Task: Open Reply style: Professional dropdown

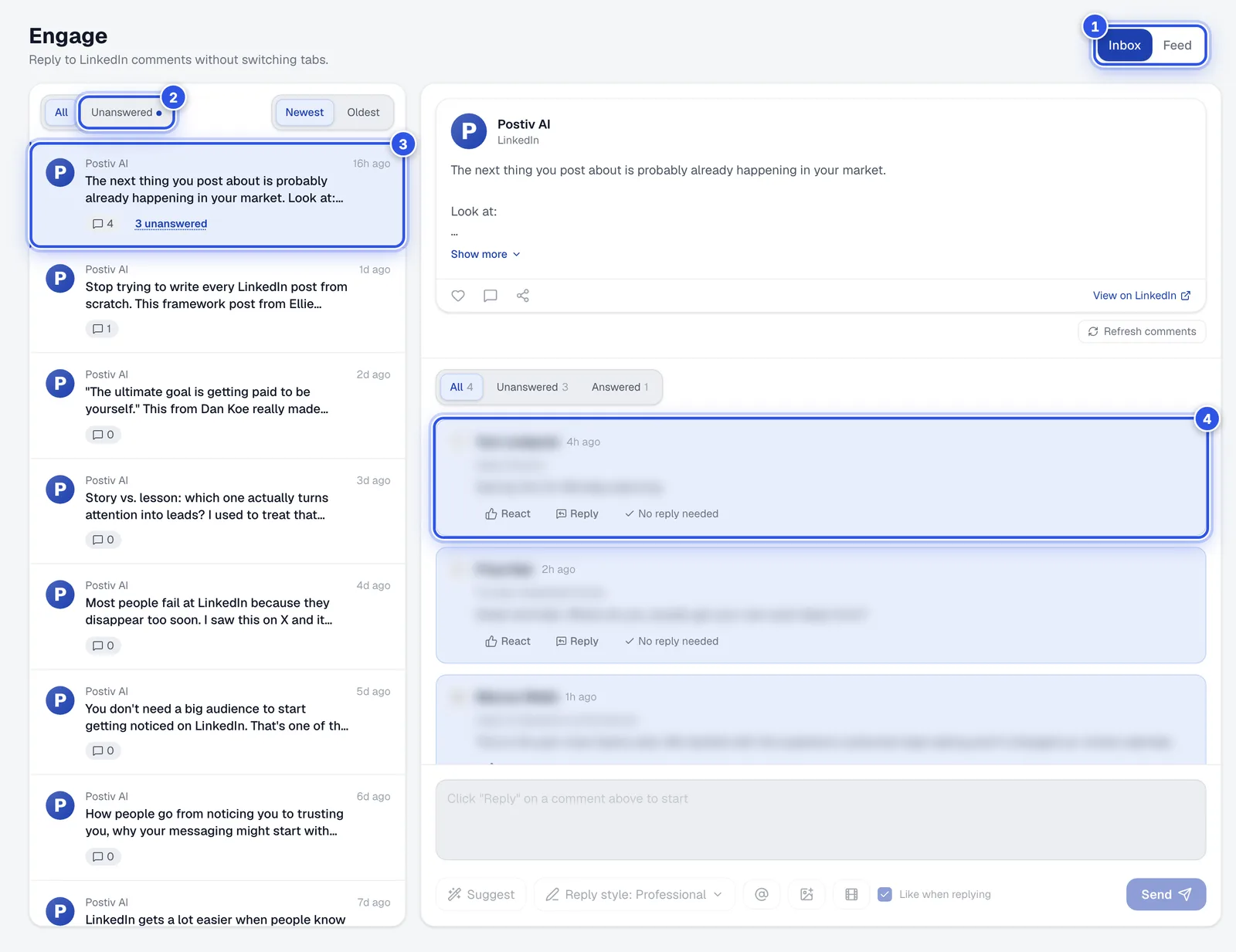Action: pos(634,894)
